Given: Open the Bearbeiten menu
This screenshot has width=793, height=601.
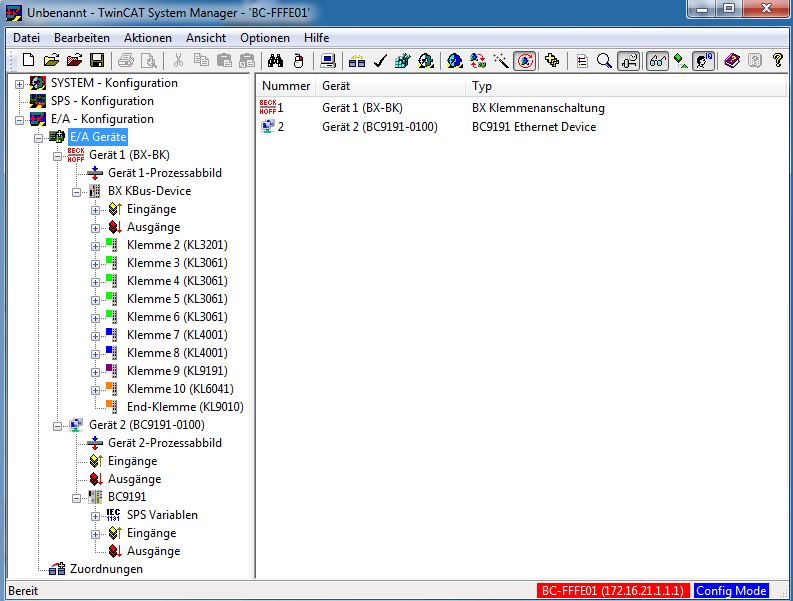Looking at the screenshot, I should pyautogui.click(x=82, y=38).
